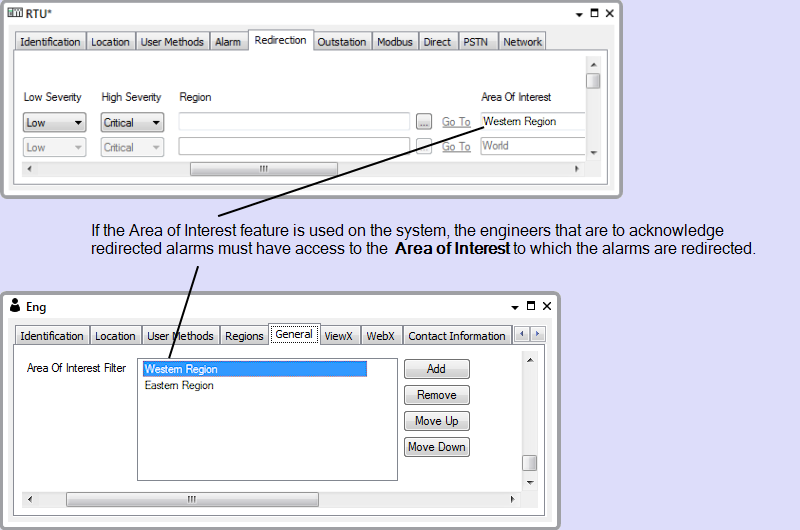Image resolution: width=800 pixels, height=530 pixels.
Task: Click the Add button
Action: (x=436, y=369)
